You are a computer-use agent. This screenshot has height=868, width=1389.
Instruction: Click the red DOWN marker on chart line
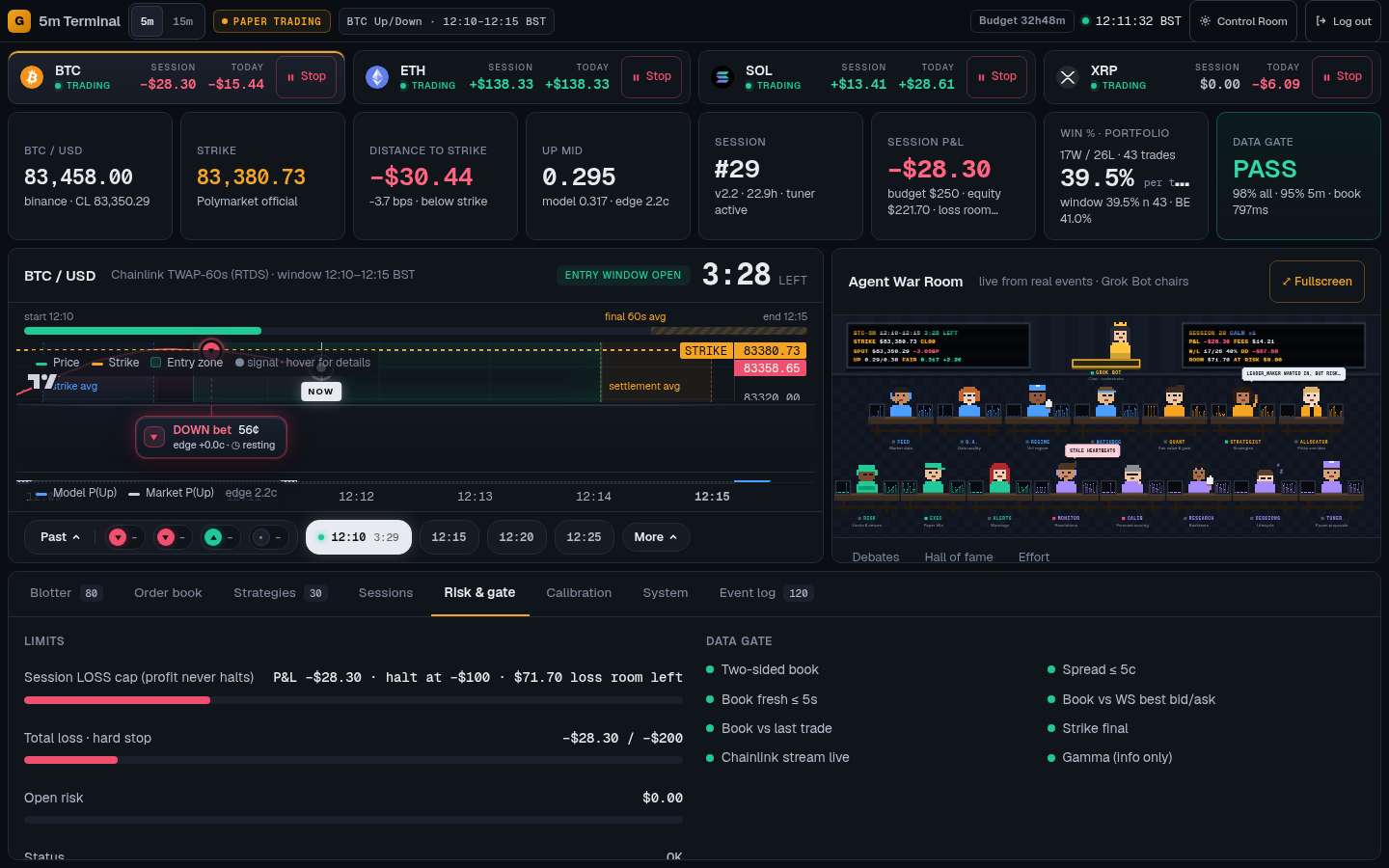(211, 349)
